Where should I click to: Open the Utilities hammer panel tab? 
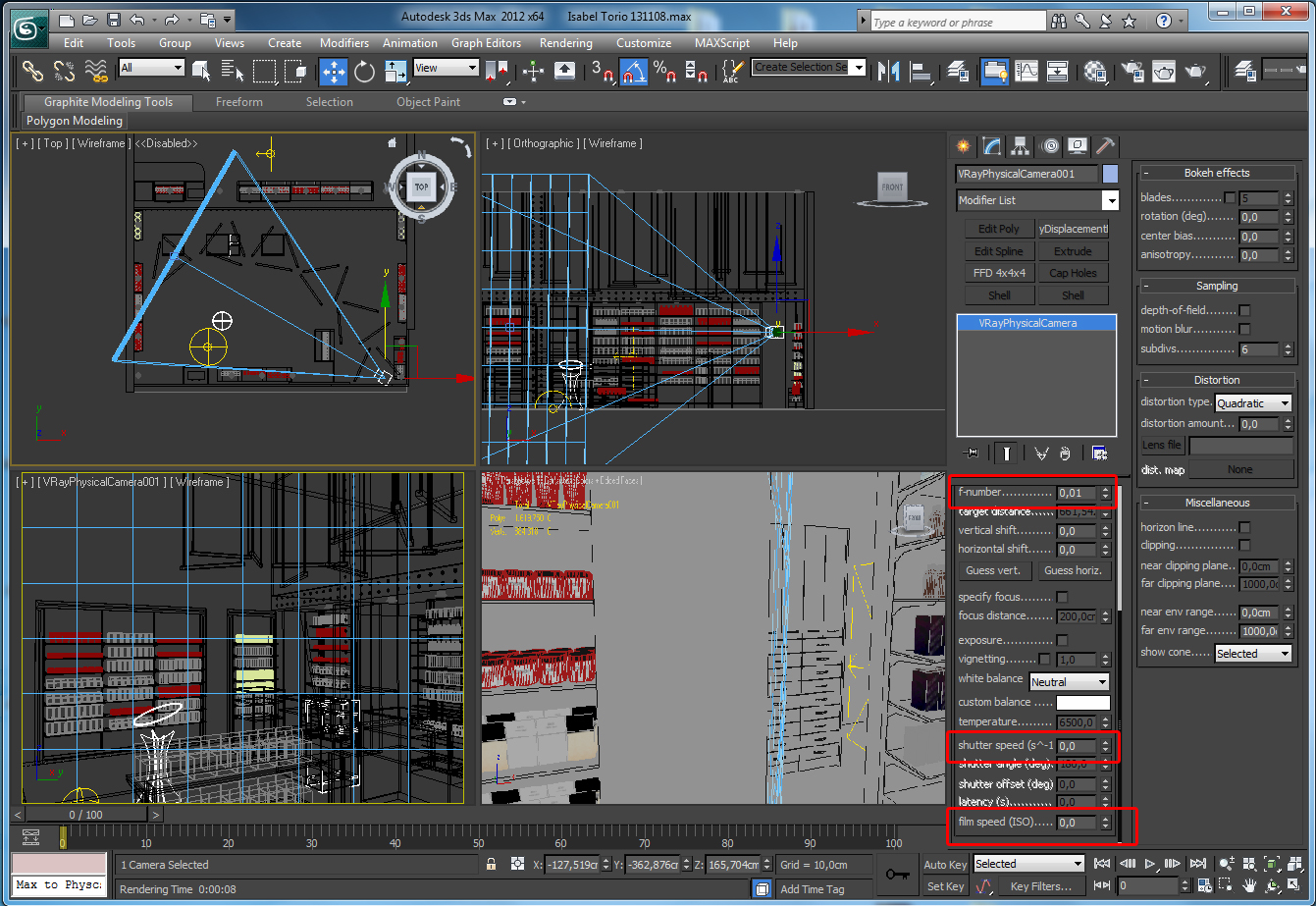pos(1105,146)
